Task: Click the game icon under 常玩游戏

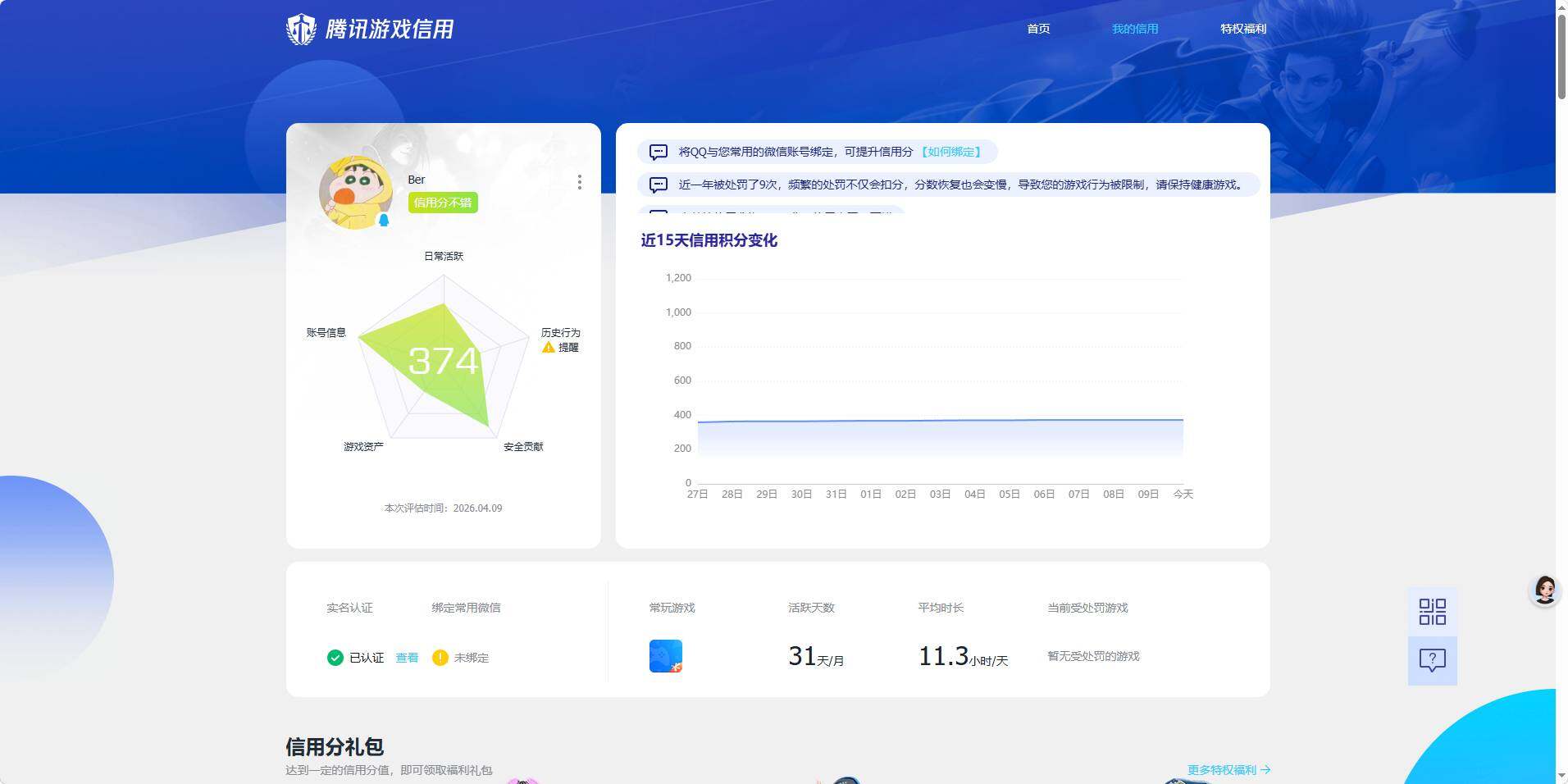Action: point(664,655)
